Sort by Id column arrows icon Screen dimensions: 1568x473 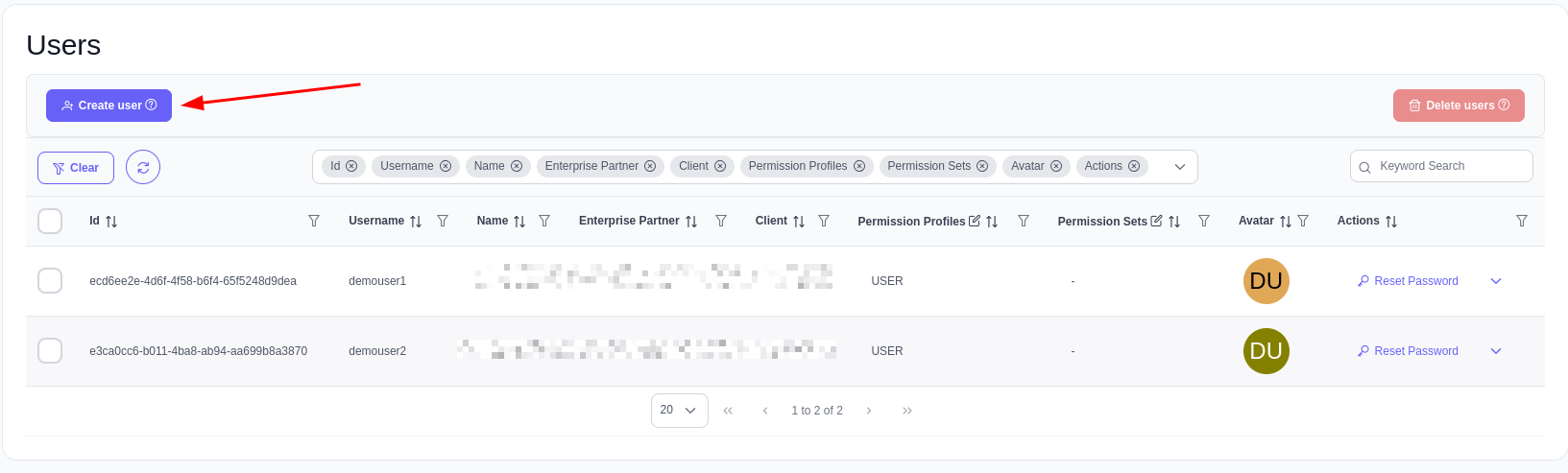point(111,222)
